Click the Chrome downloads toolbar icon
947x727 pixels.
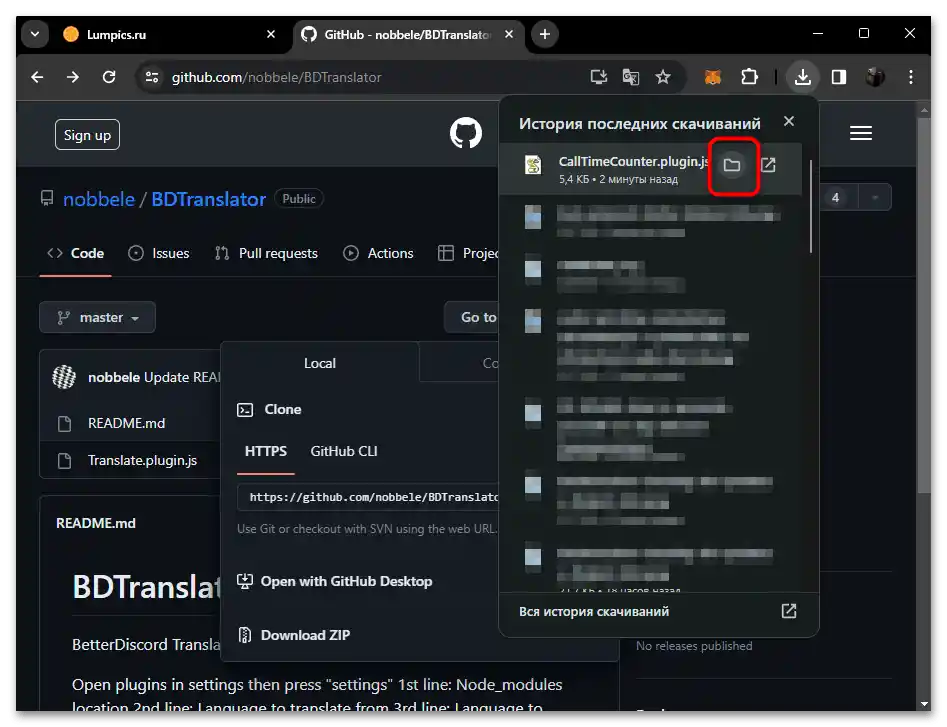coord(803,77)
